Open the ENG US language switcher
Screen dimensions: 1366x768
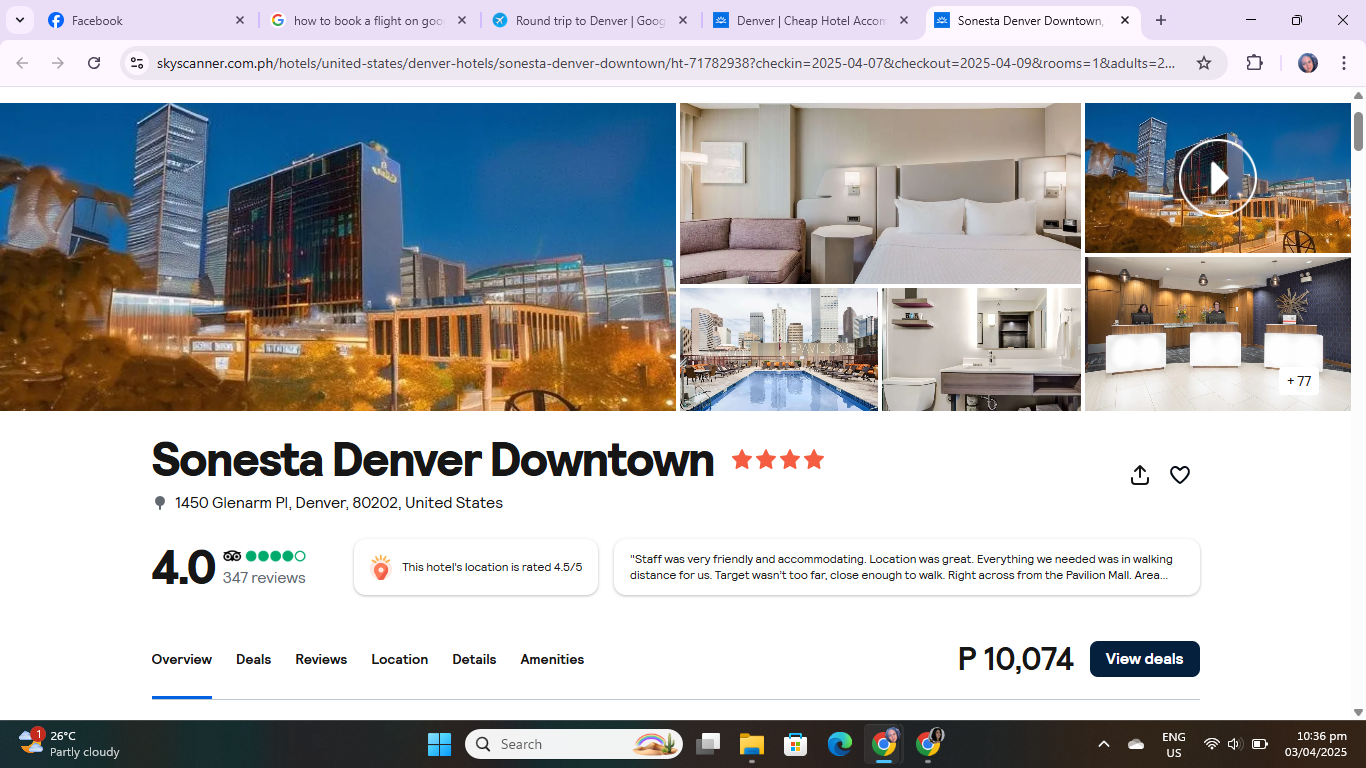coord(1174,744)
